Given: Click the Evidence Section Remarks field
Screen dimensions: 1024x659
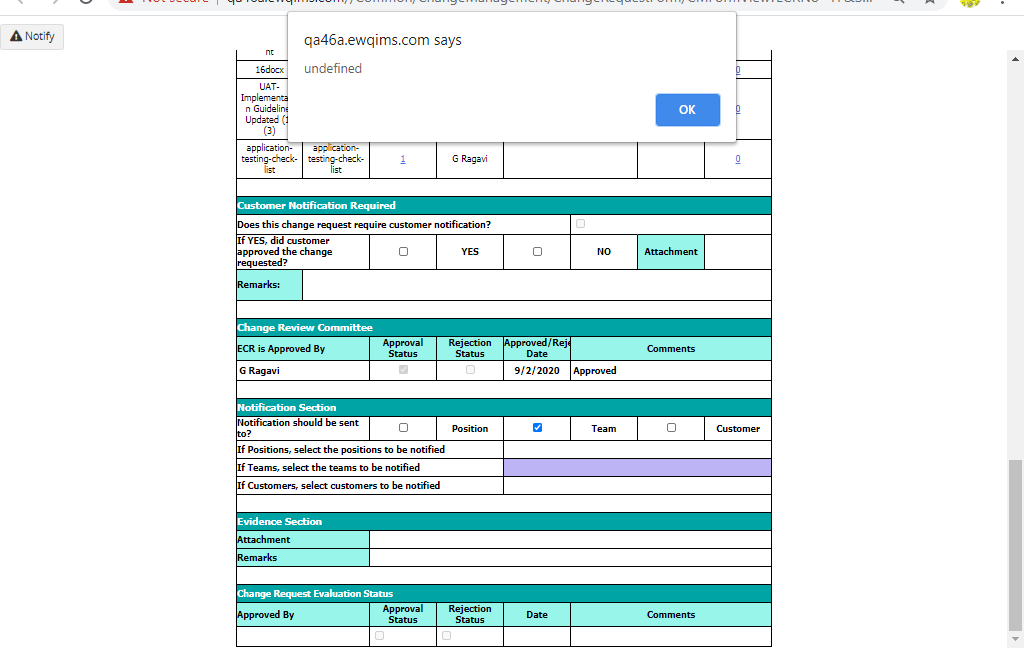Looking at the screenshot, I should (x=570, y=558).
